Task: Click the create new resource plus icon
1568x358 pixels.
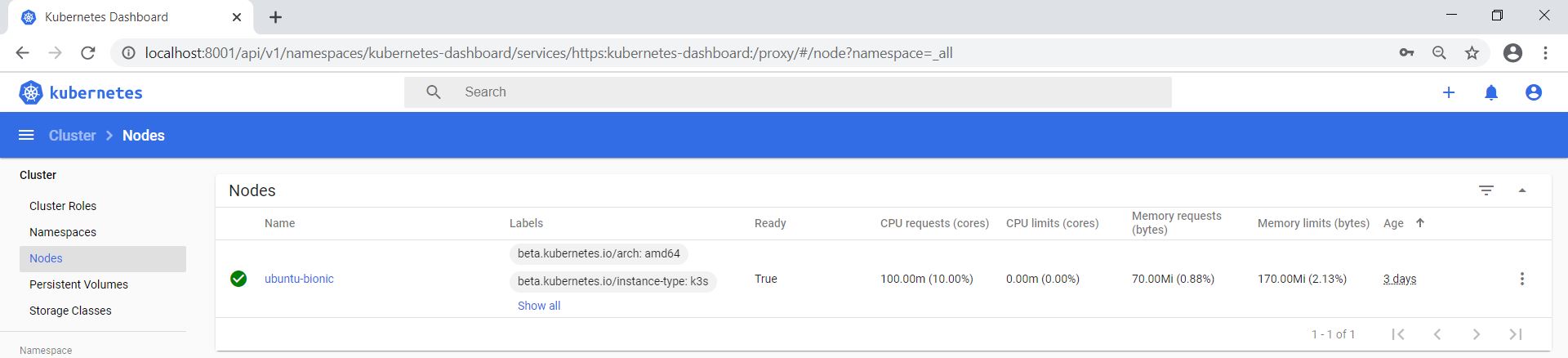Action: pos(1448,92)
